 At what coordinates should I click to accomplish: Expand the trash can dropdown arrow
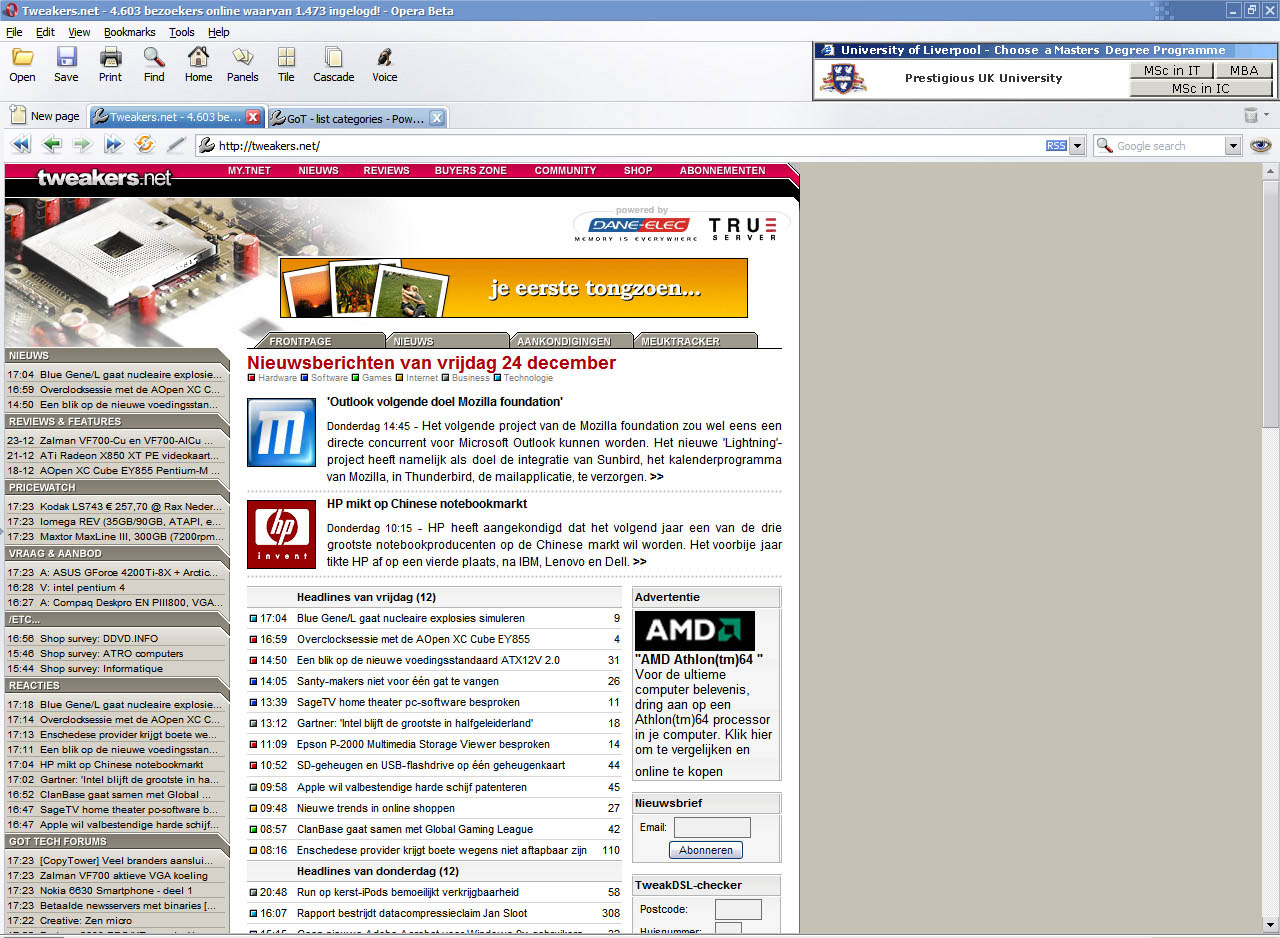1266,115
